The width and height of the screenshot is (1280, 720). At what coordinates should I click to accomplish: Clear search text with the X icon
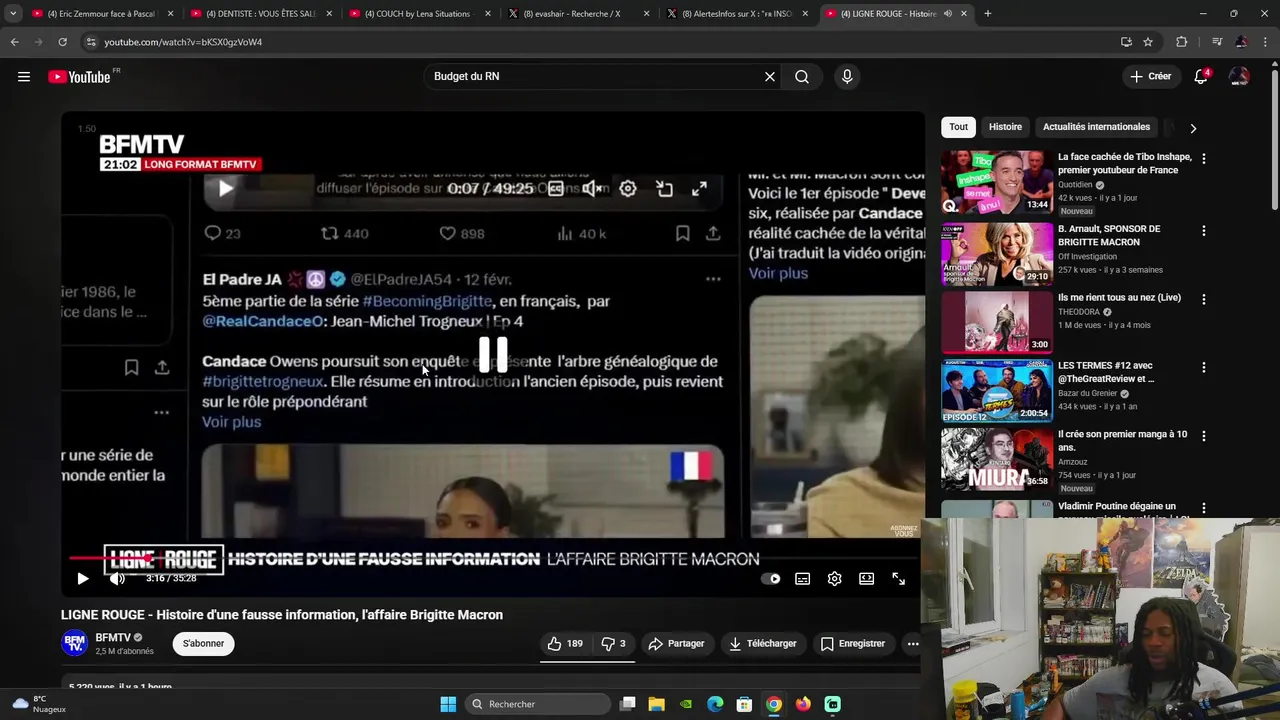(770, 77)
